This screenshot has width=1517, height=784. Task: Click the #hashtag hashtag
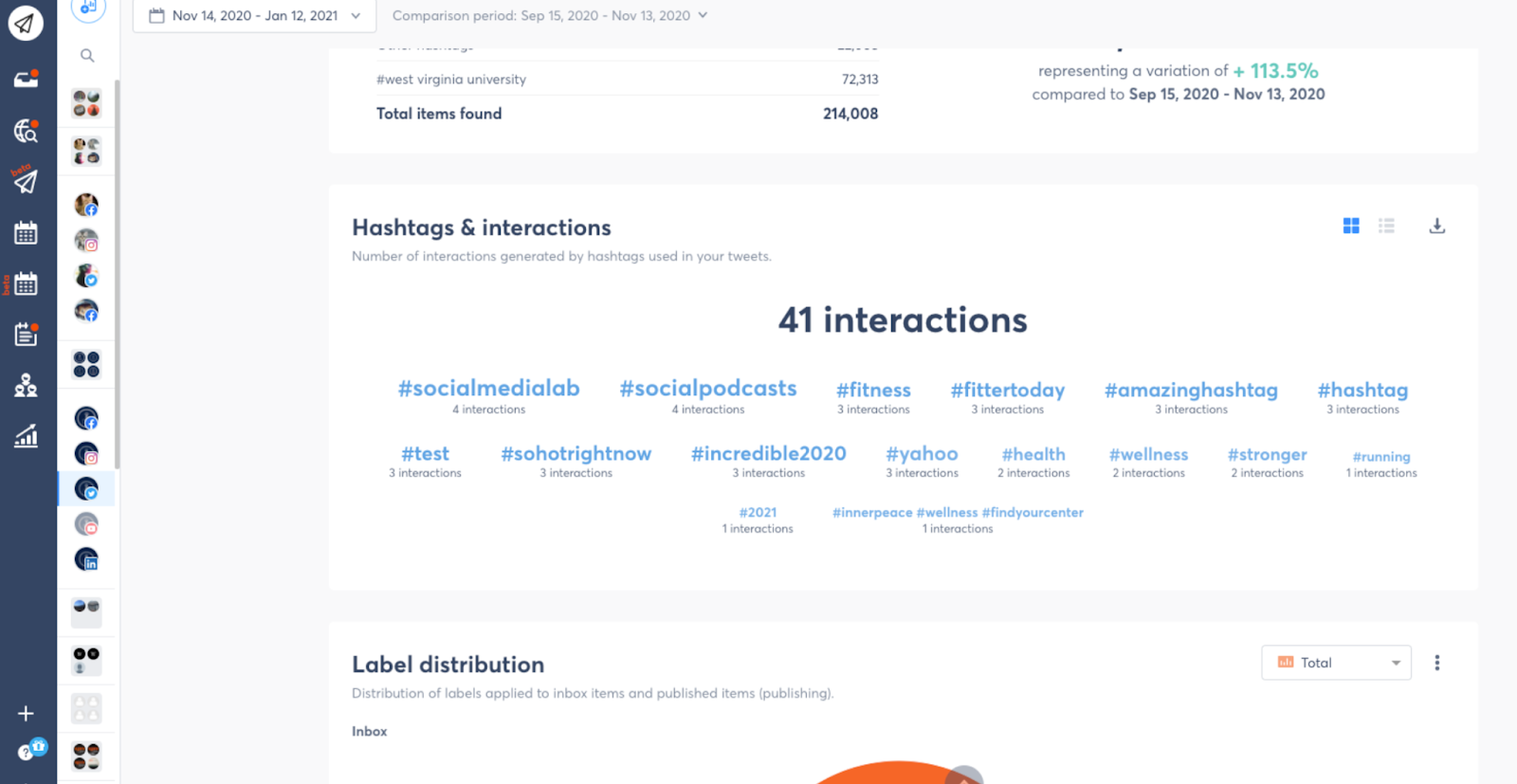pyautogui.click(x=1362, y=390)
